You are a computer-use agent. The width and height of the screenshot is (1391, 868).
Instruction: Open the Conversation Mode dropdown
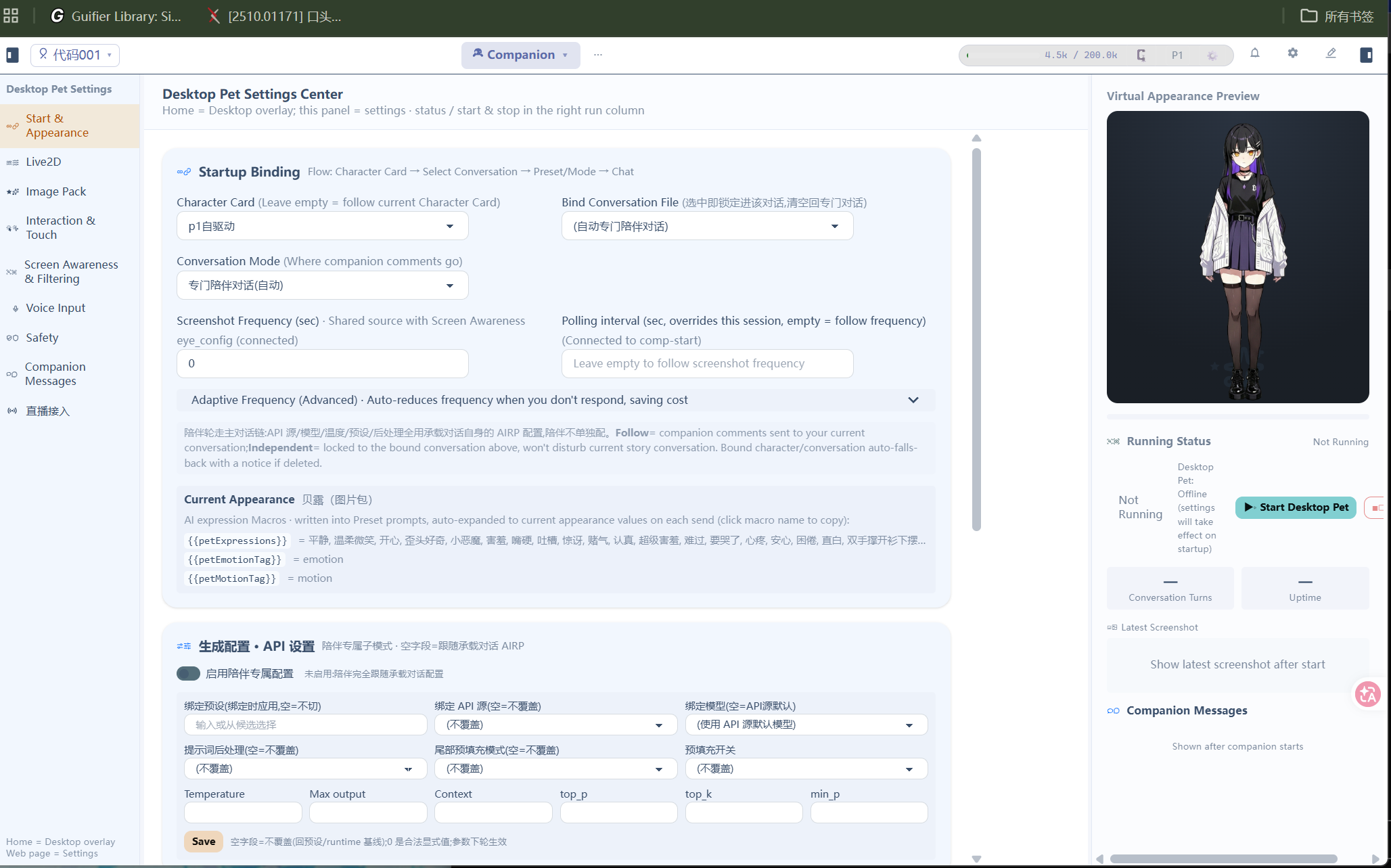click(322, 285)
